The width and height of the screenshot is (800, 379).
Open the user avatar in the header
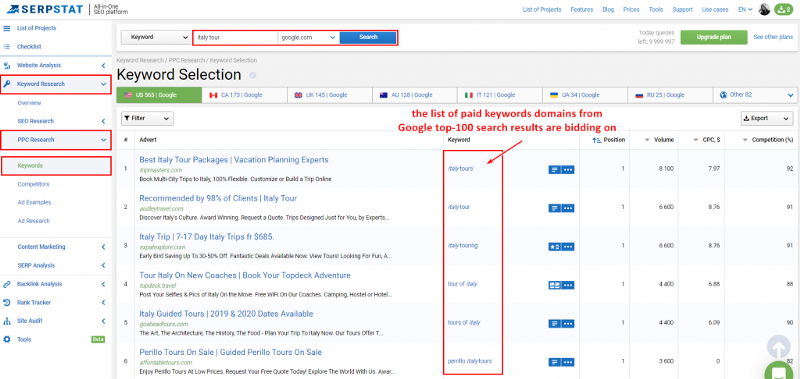pos(764,9)
